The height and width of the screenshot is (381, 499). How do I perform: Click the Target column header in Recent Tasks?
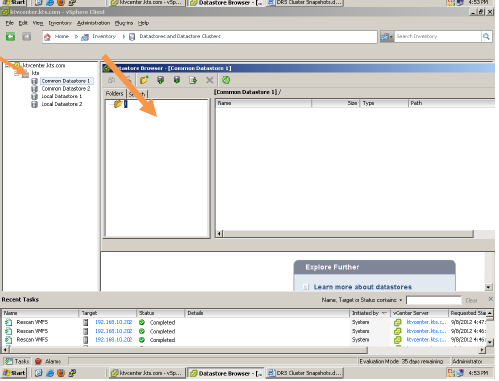(x=108, y=313)
